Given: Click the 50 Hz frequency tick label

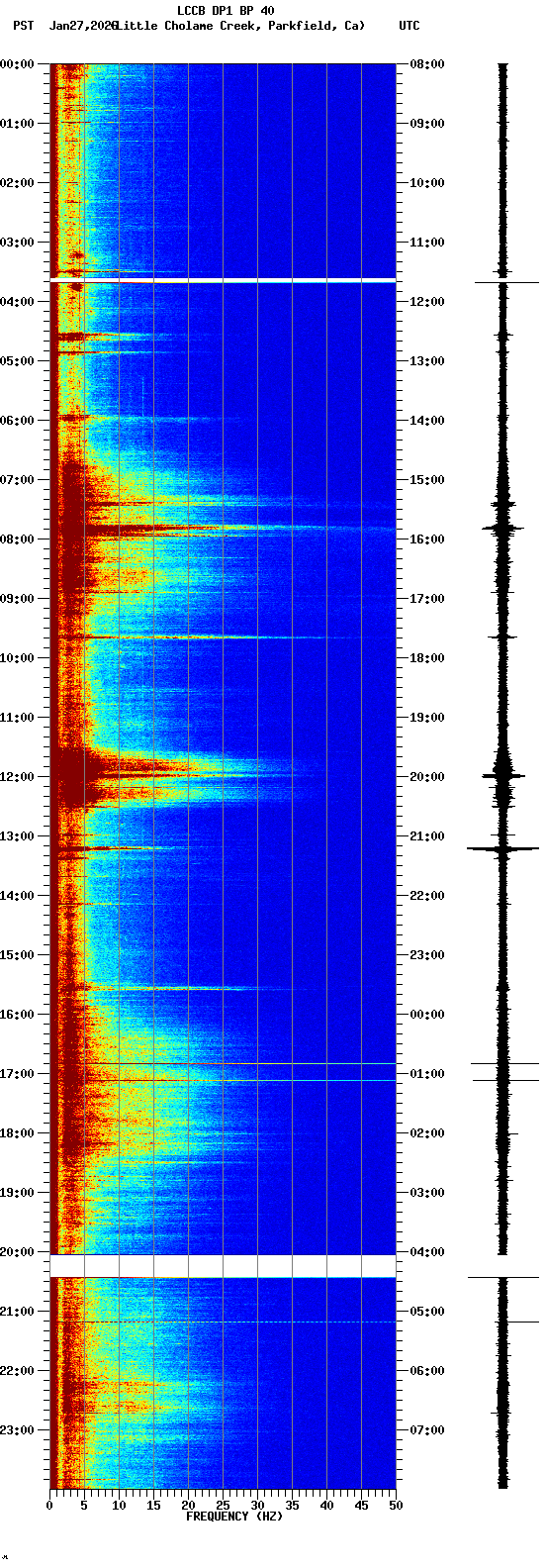Looking at the screenshot, I should (396, 1506).
